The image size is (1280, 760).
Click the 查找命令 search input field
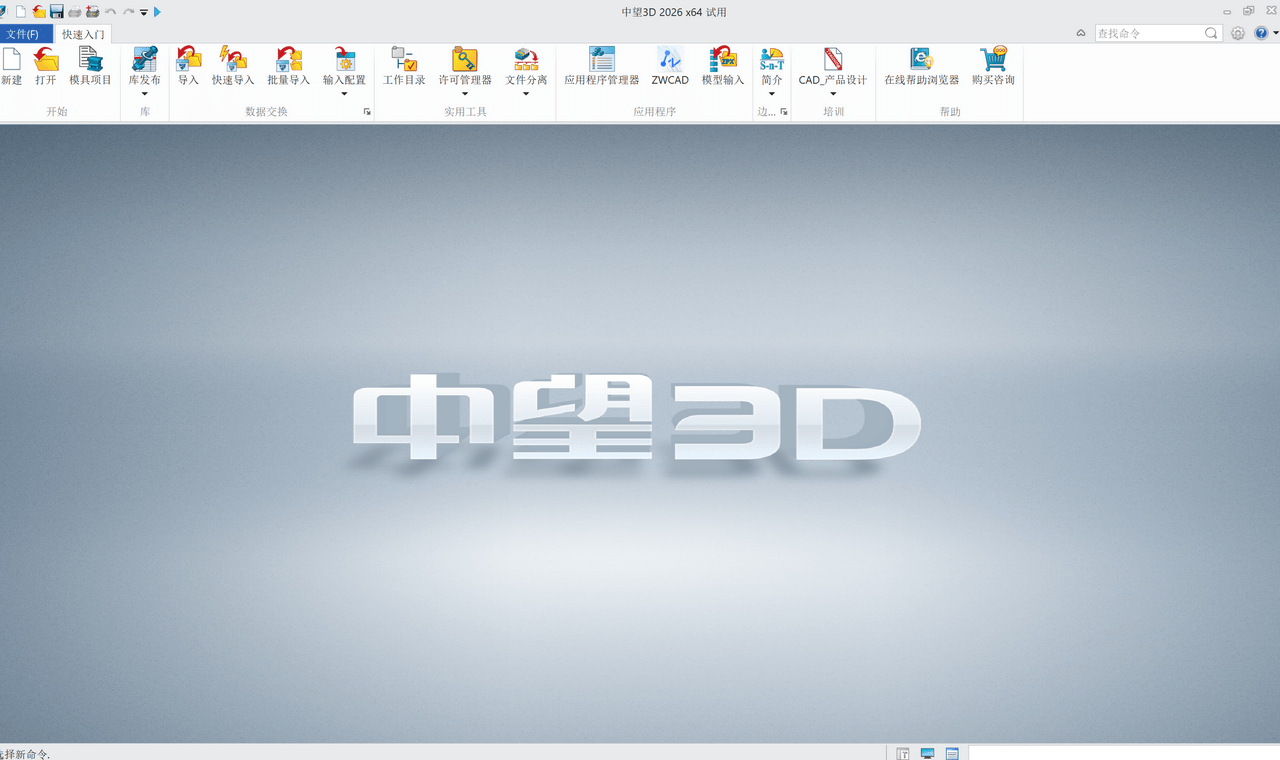[x=1148, y=33]
